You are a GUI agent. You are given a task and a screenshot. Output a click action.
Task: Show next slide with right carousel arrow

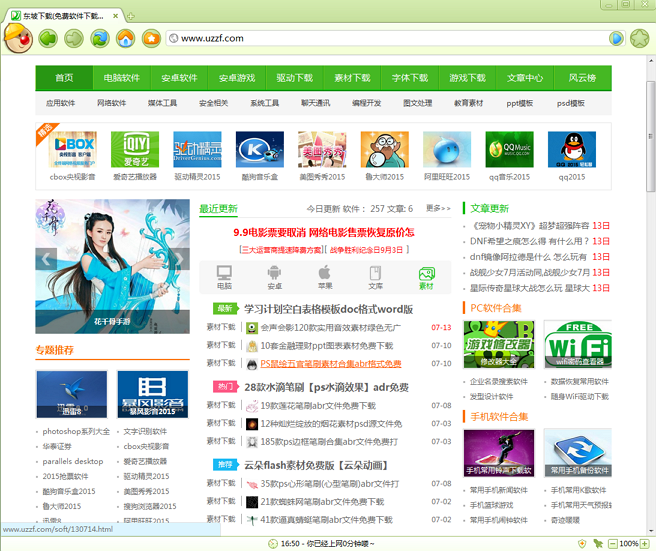(x=179, y=259)
